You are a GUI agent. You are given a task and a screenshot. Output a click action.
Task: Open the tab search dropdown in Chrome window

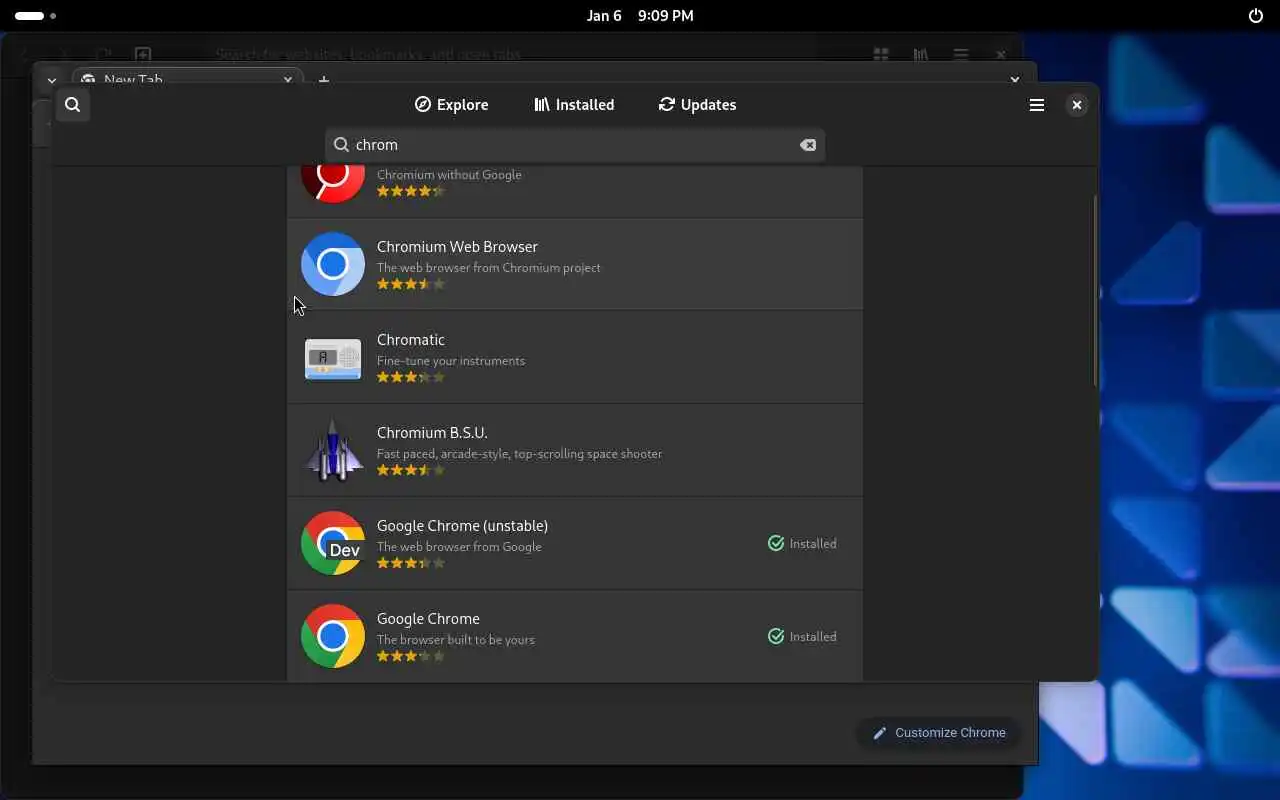point(51,80)
